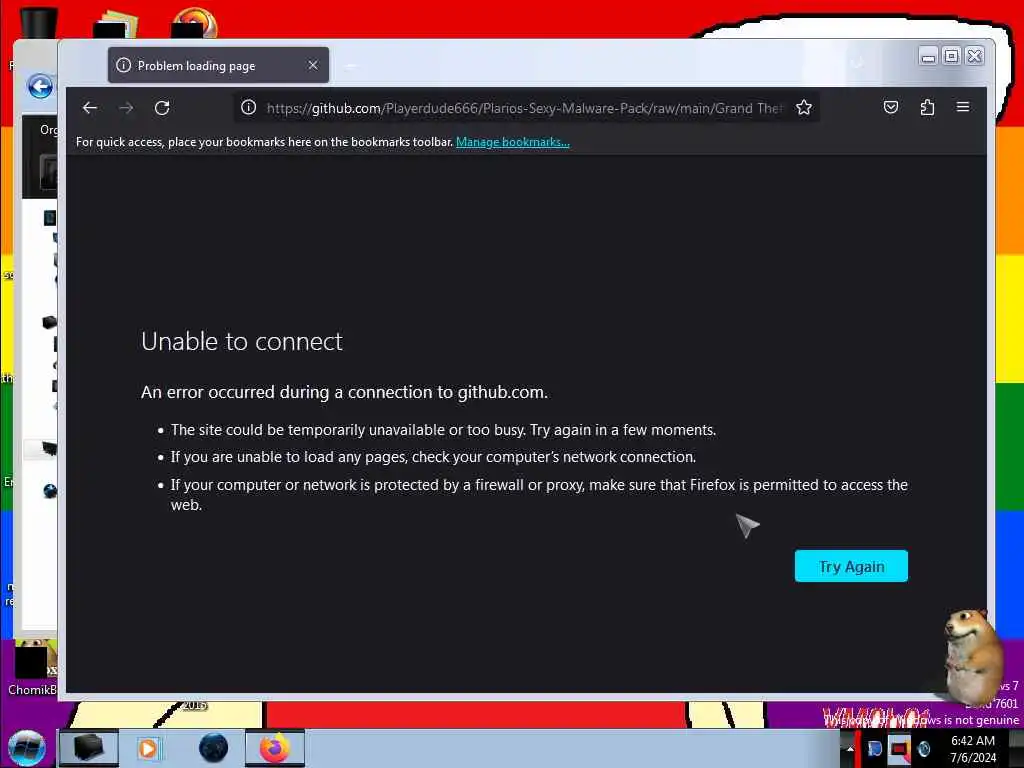Viewport: 1024px width, 768px height.
Task: Click the red monitor tray icon
Action: [899, 748]
